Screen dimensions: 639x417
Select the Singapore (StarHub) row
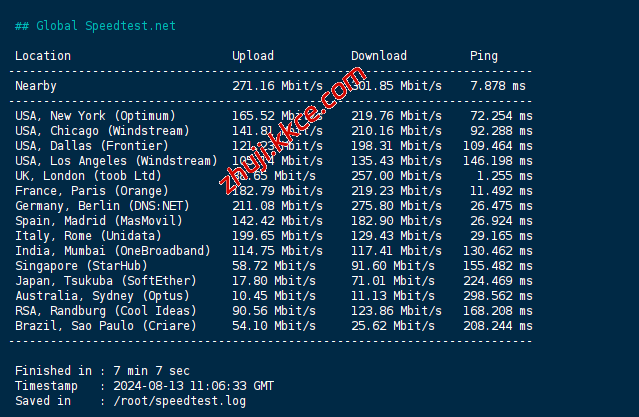pyautogui.click(x=81, y=266)
